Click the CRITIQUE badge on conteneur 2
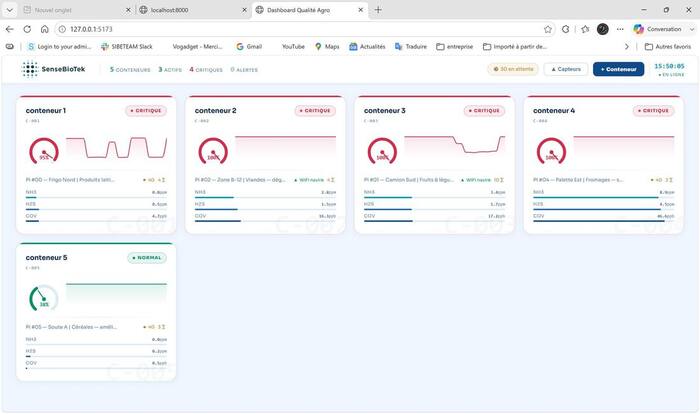This screenshot has height=414, width=700. click(315, 110)
